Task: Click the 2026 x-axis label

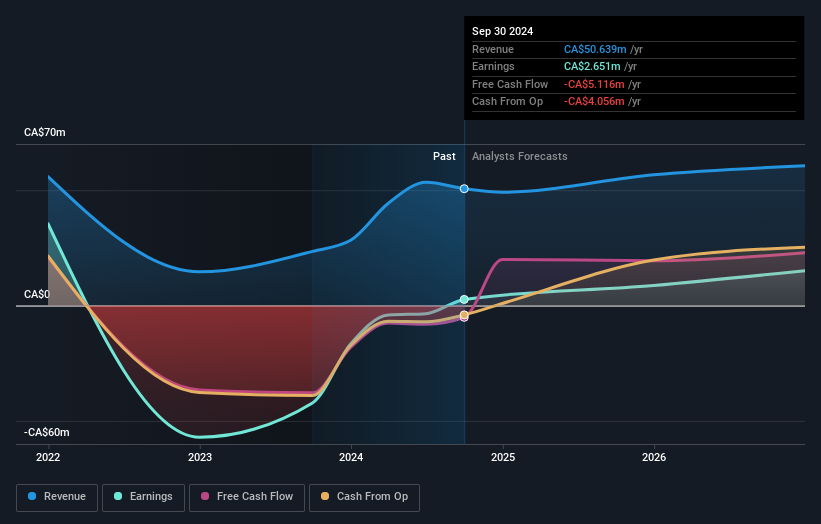Action: point(654,457)
